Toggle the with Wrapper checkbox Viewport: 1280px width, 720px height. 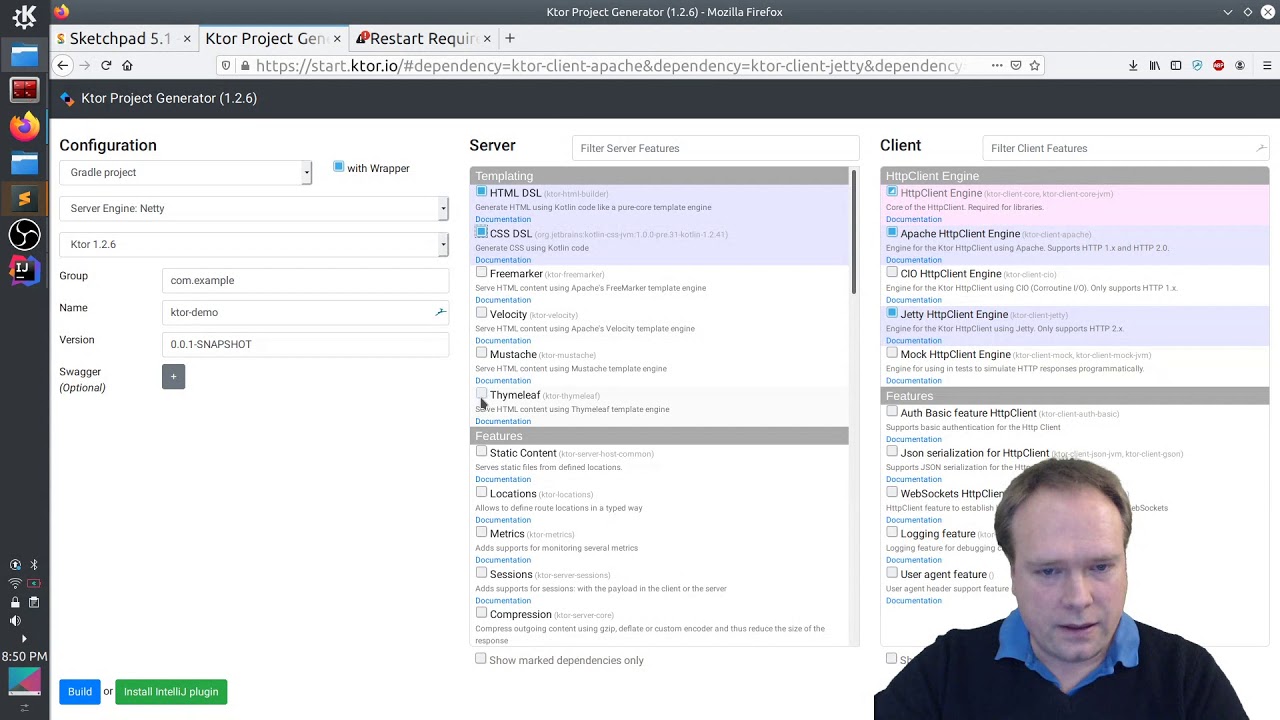[339, 167]
